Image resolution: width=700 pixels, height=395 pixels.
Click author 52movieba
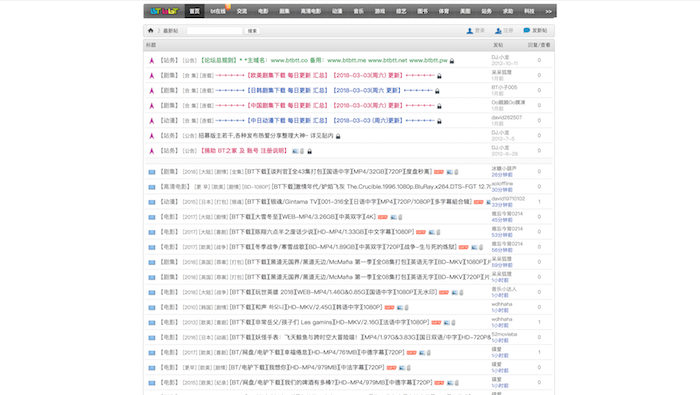coord(504,334)
